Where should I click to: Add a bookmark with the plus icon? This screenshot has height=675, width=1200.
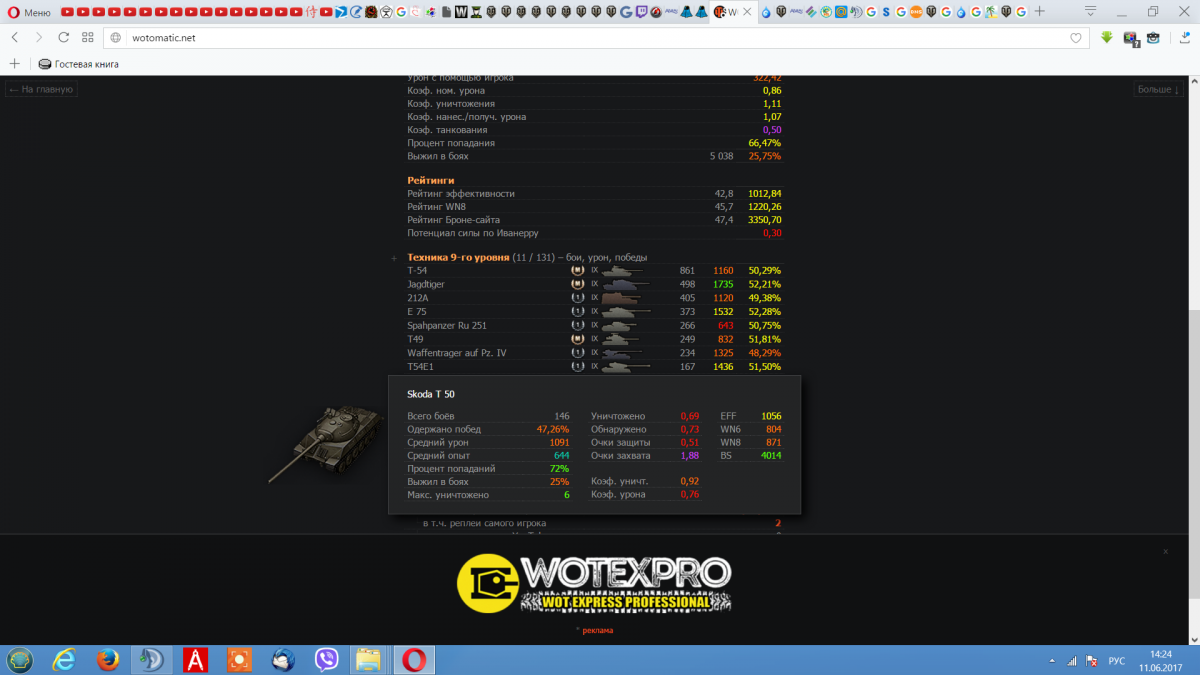(x=15, y=63)
